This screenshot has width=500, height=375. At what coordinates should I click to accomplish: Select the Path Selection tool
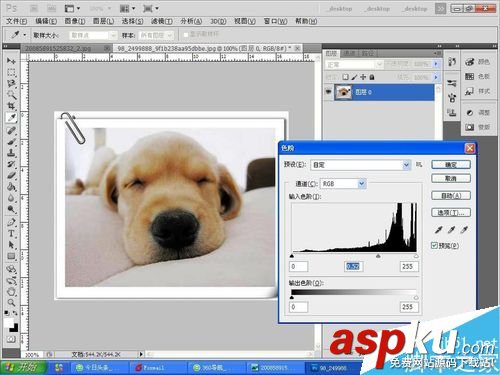(x=11, y=245)
